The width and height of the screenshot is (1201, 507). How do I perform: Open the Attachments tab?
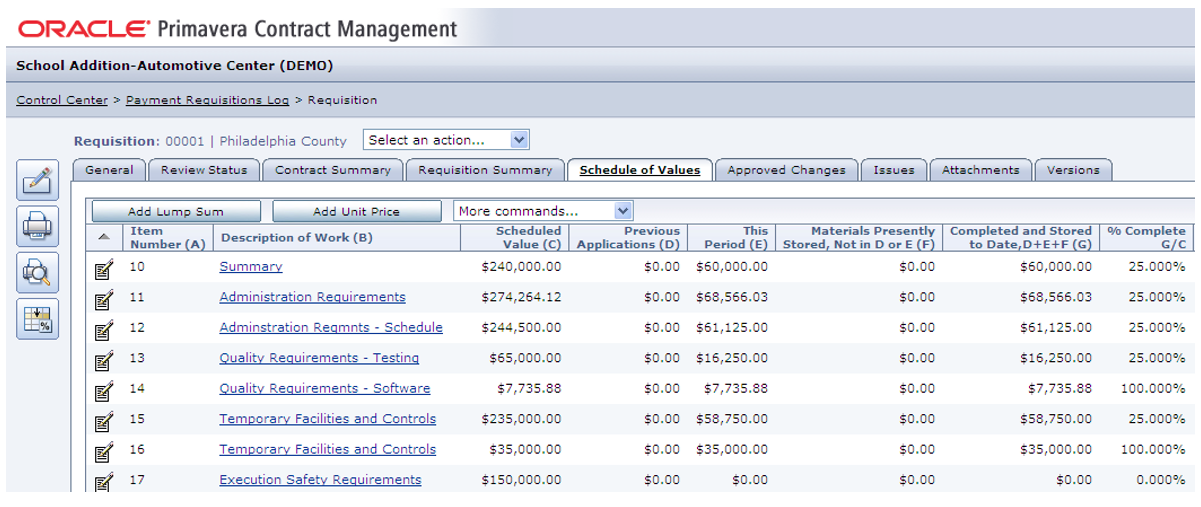[x=981, y=170]
